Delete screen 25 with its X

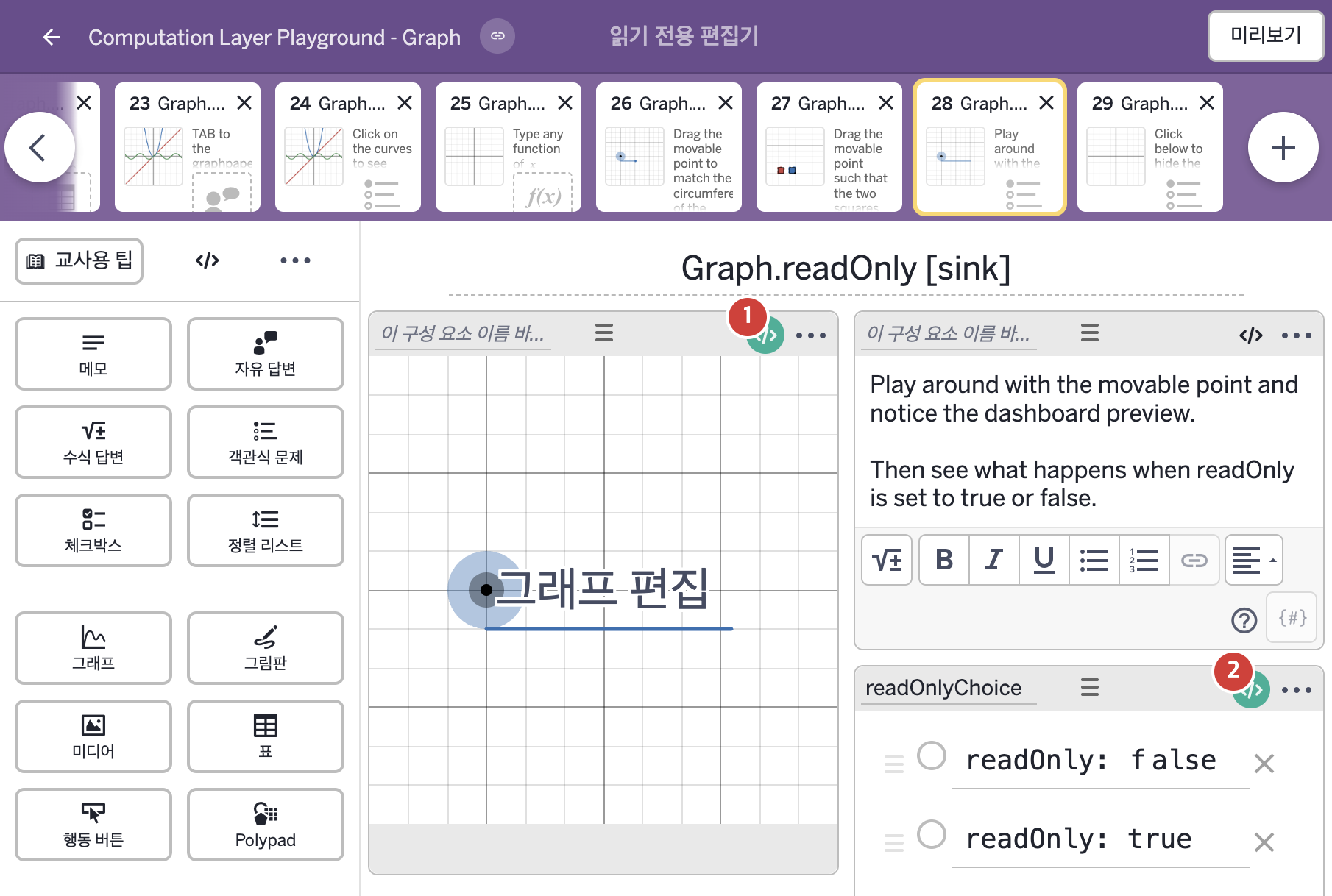click(x=565, y=103)
